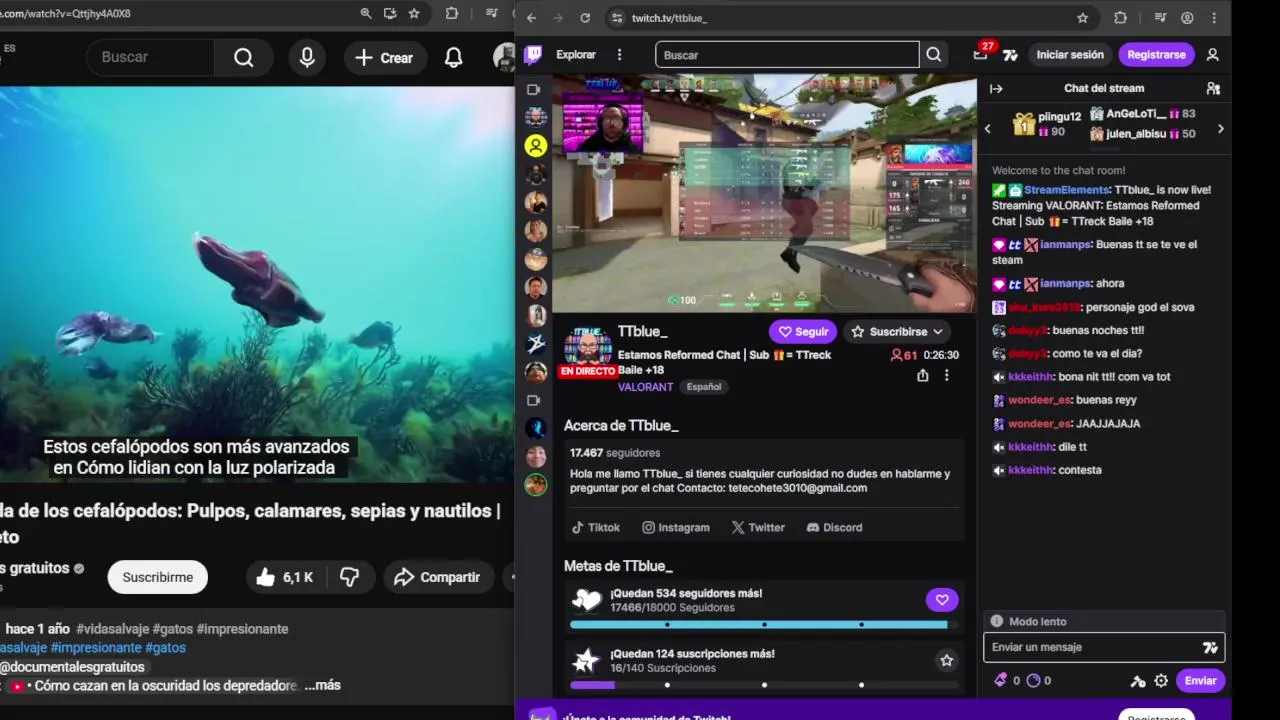Viewport: 1280px width, 720px height.
Task: Click the 7TV icon in Twitch top bar
Action: 1010,55
